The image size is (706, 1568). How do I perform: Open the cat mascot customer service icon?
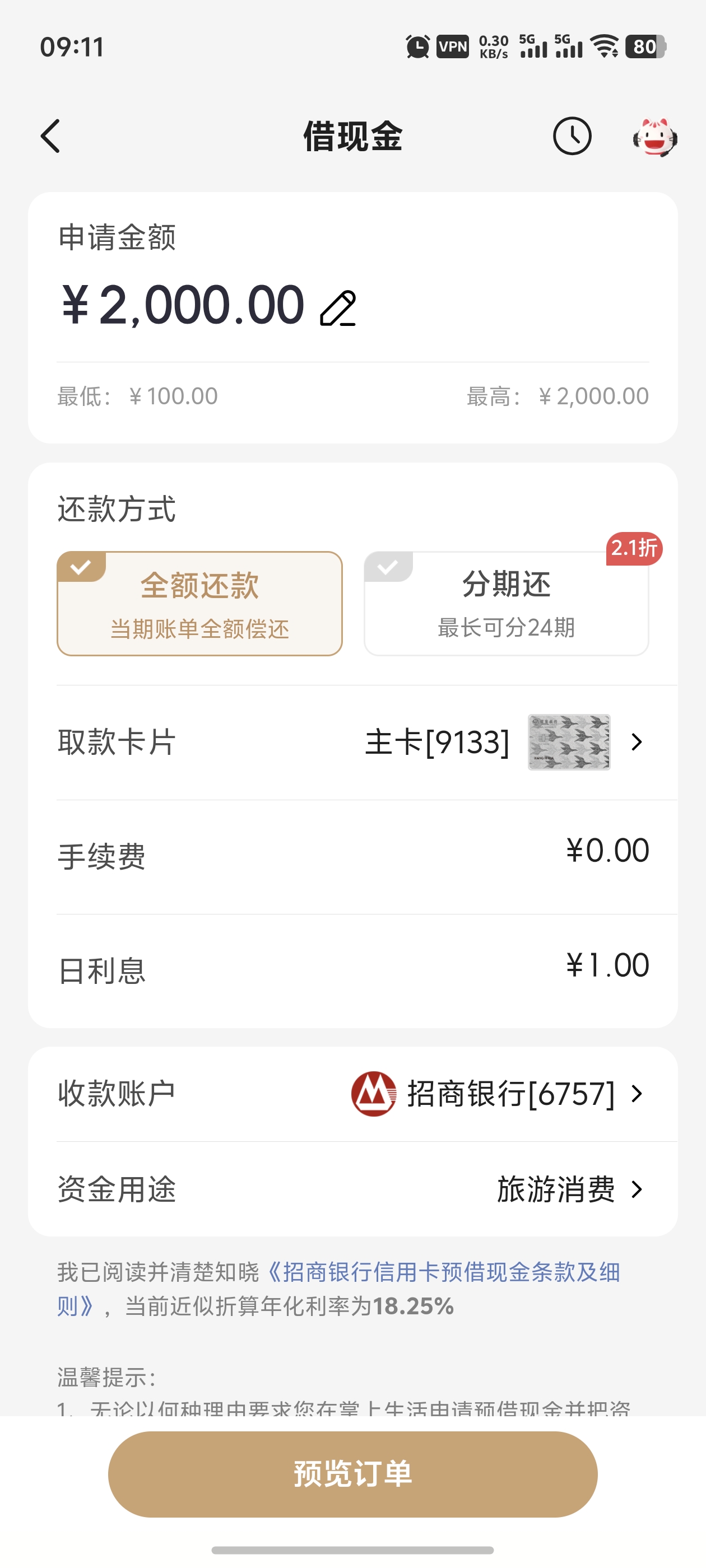point(655,136)
